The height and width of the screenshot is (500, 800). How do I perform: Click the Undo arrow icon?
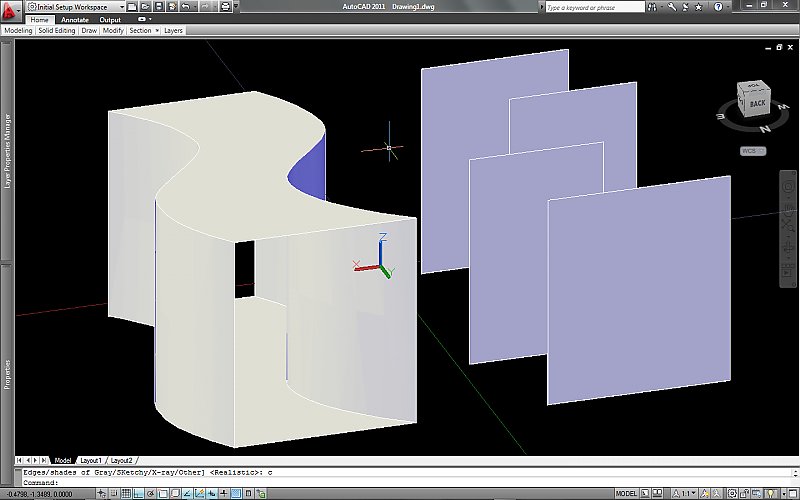click(186, 7)
